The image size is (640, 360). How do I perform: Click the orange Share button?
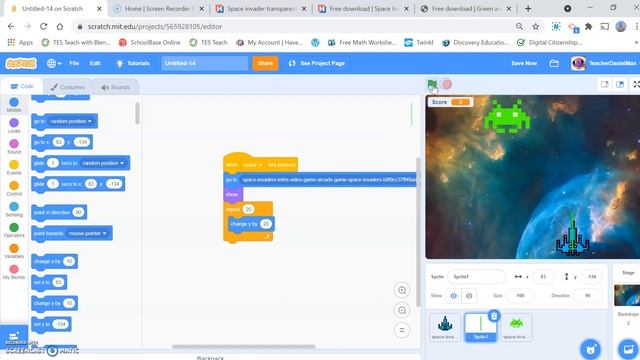click(x=265, y=63)
